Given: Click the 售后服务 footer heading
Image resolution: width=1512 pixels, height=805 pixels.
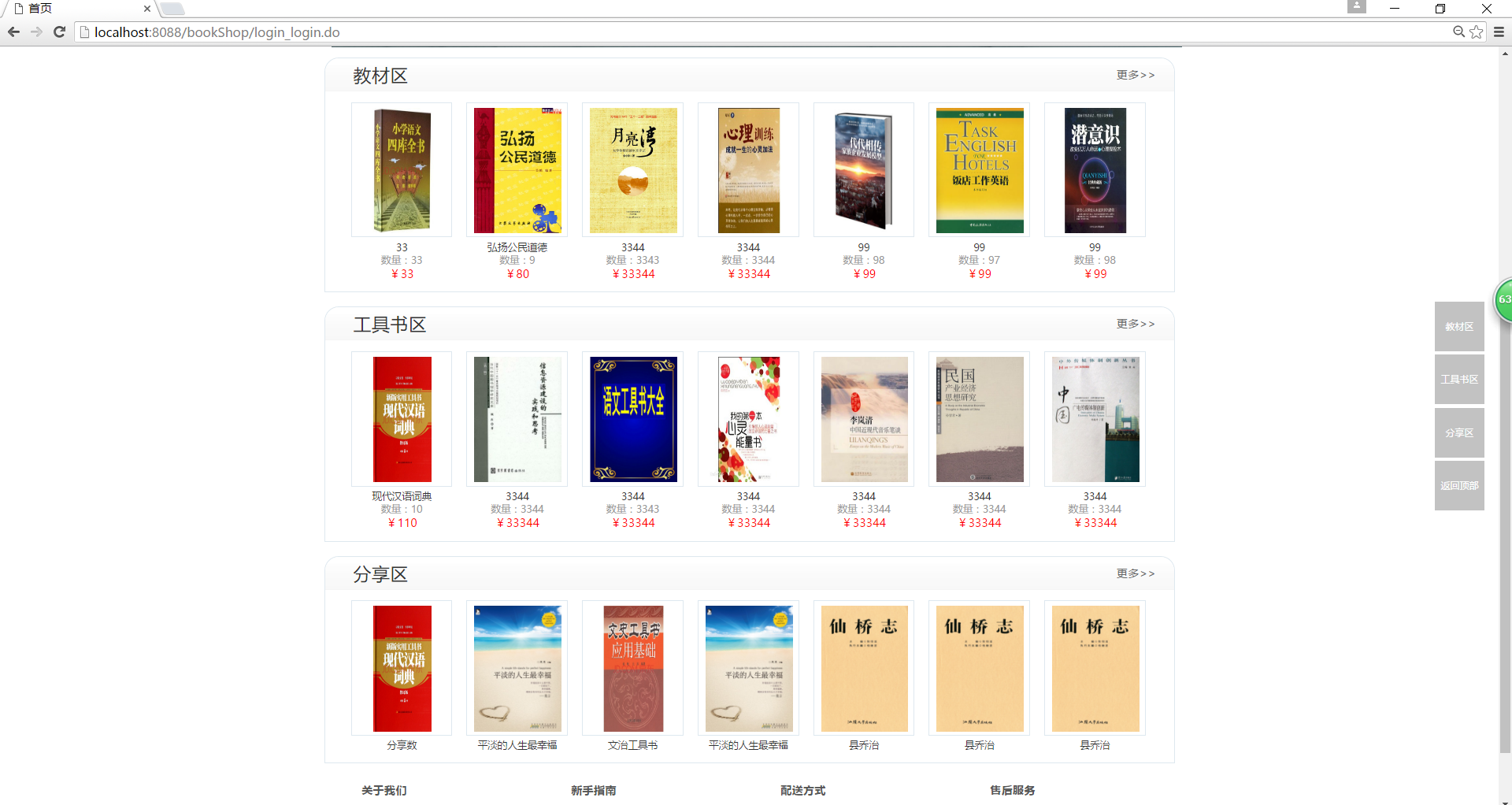Looking at the screenshot, I should pos(1013,790).
